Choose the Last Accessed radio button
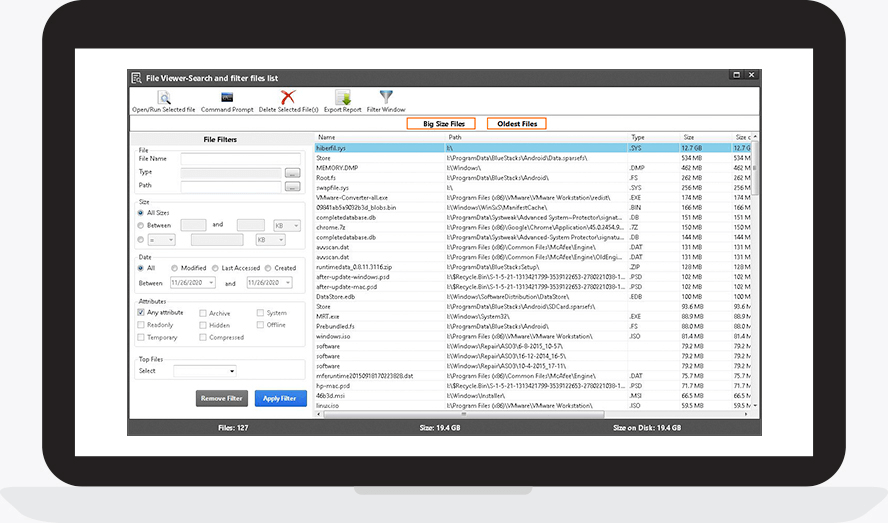888x523 pixels. (215, 268)
